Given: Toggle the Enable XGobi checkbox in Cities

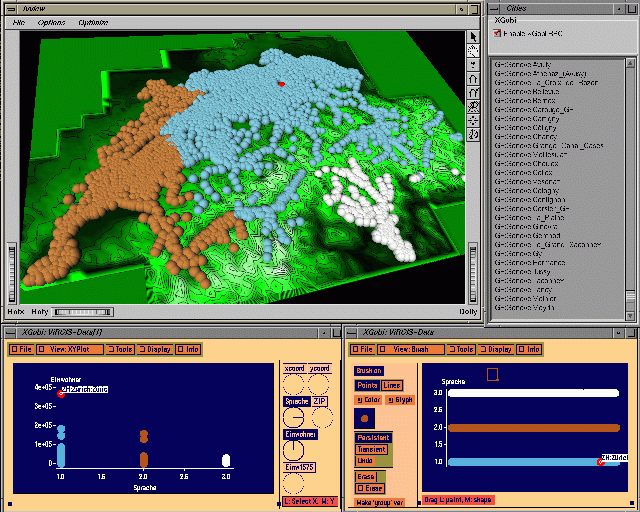Looking at the screenshot, I should (498, 34).
